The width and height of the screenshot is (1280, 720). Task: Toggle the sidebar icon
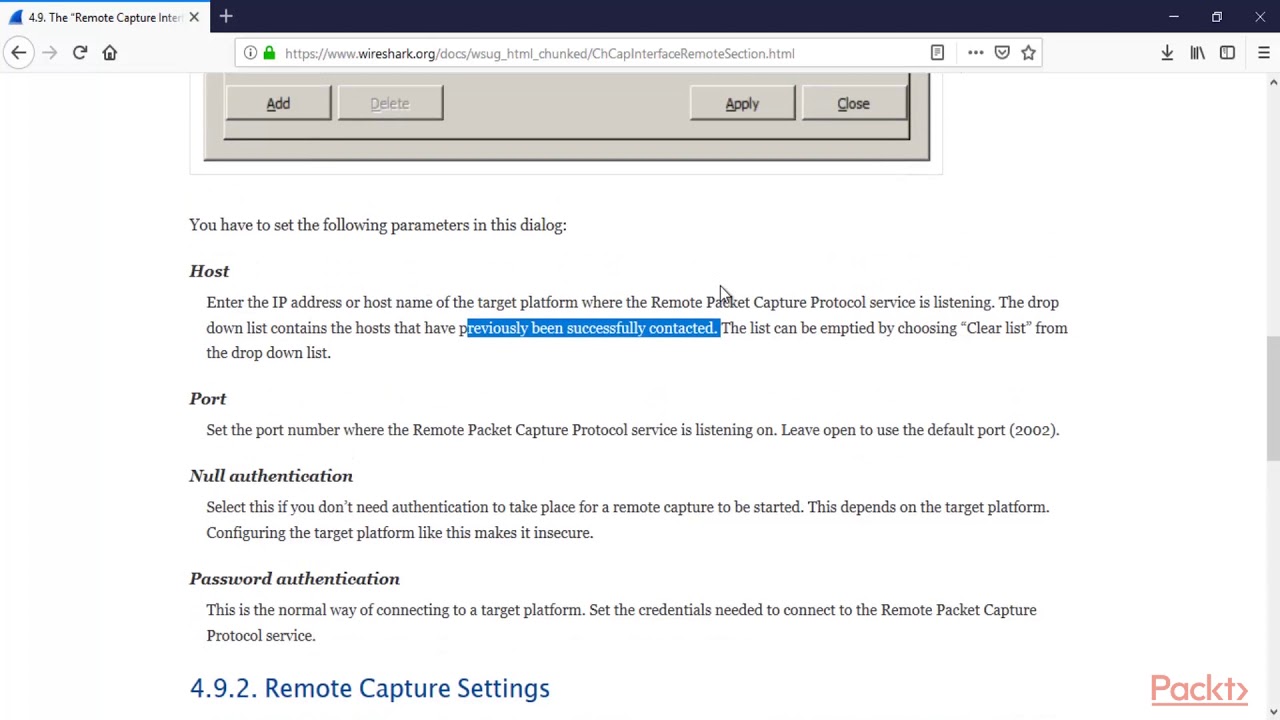tap(1227, 53)
